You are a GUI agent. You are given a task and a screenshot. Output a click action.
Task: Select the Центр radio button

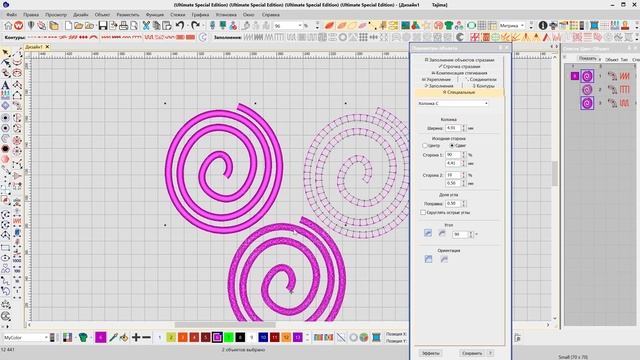424,145
